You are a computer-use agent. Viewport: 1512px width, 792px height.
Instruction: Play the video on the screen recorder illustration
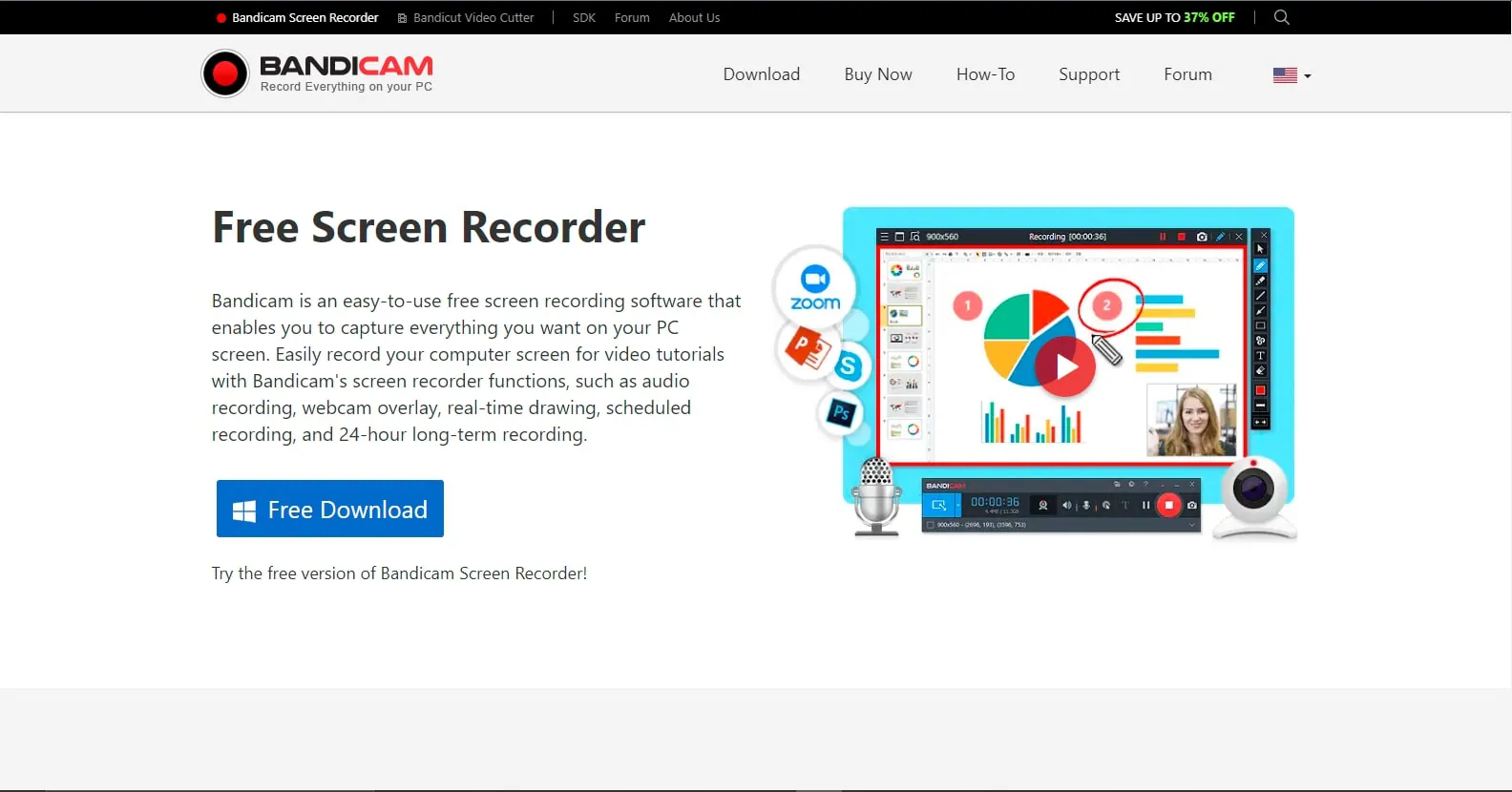tap(1065, 366)
